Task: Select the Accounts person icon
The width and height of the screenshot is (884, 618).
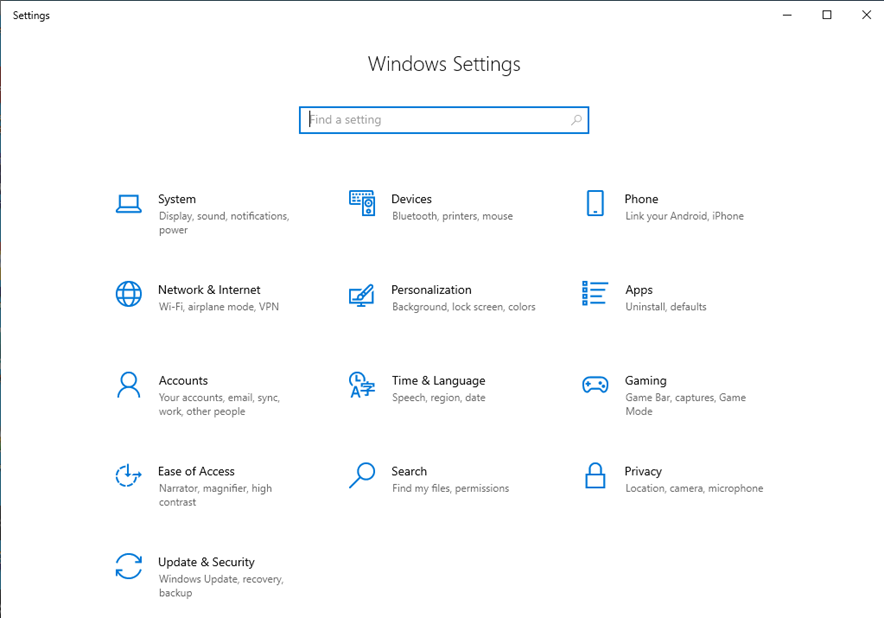Action: [x=129, y=385]
